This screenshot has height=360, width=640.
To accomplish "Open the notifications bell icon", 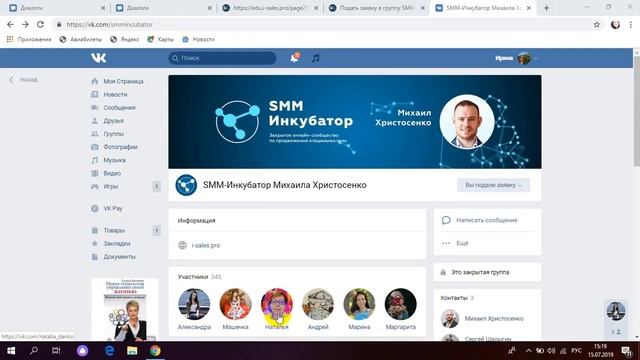I will point(294,58).
